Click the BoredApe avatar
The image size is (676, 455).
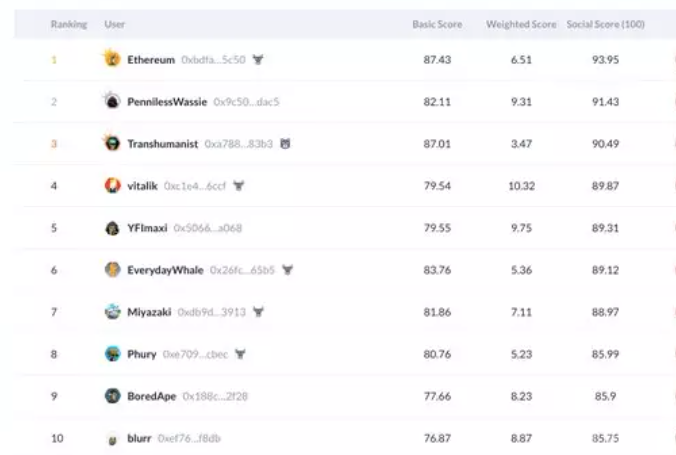click(113, 395)
